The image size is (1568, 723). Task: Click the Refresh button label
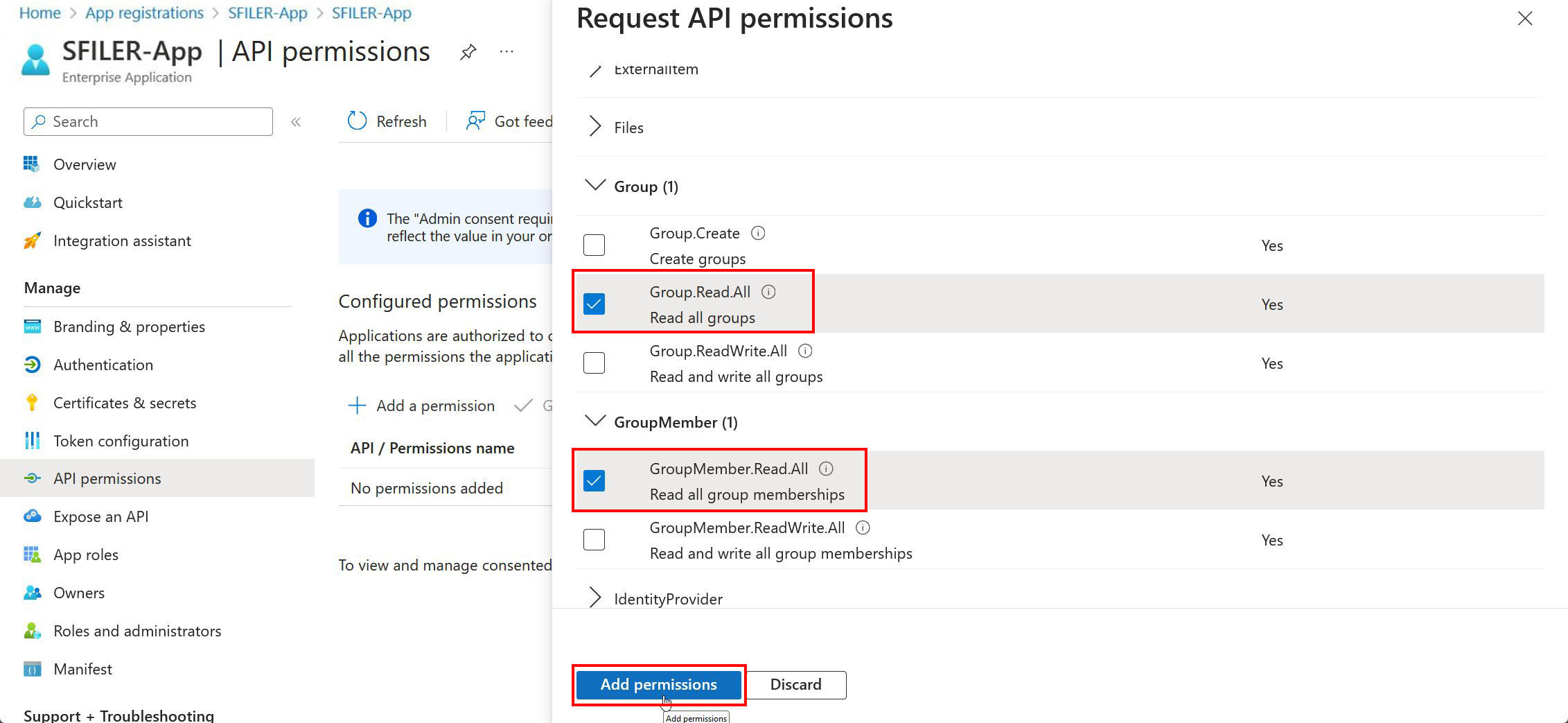click(401, 121)
